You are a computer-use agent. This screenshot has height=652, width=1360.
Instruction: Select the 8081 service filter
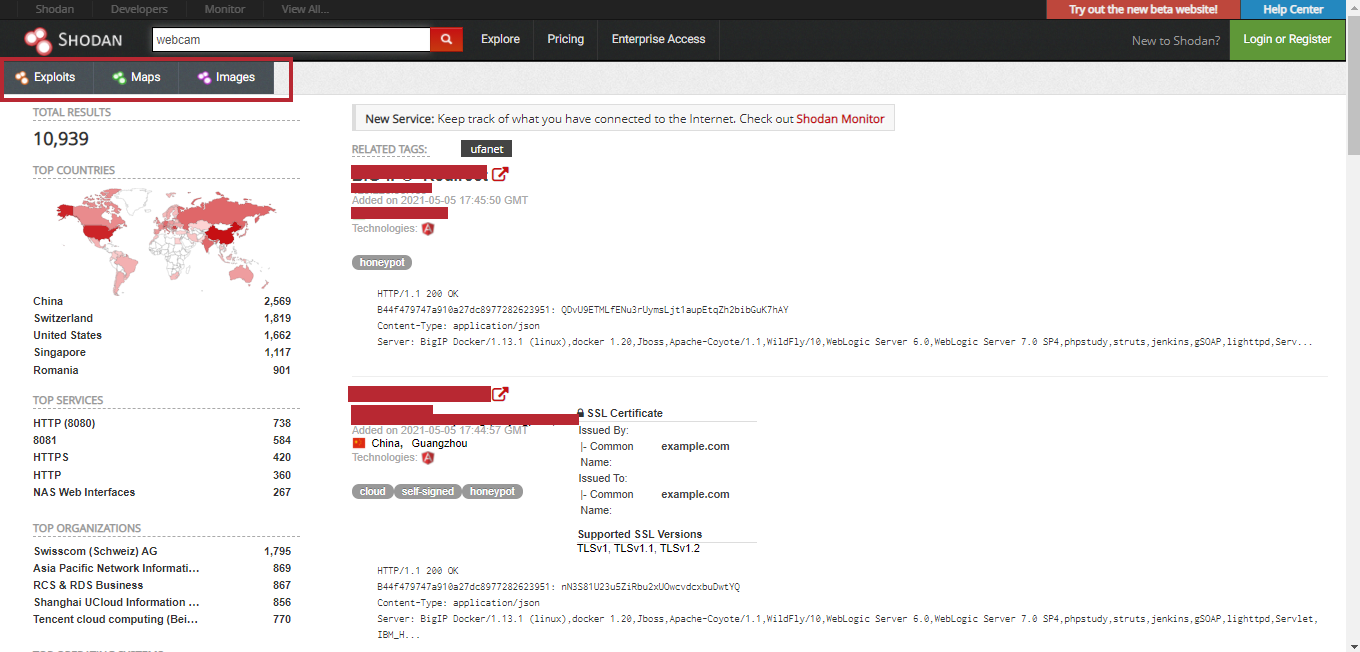coord(45,440)
